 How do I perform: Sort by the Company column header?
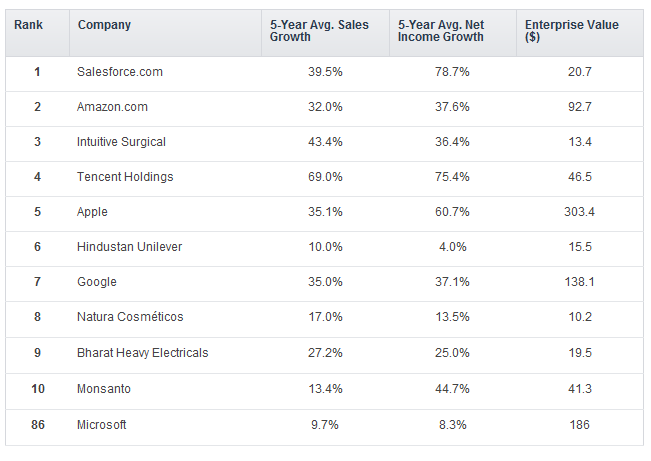coord(104,24)
